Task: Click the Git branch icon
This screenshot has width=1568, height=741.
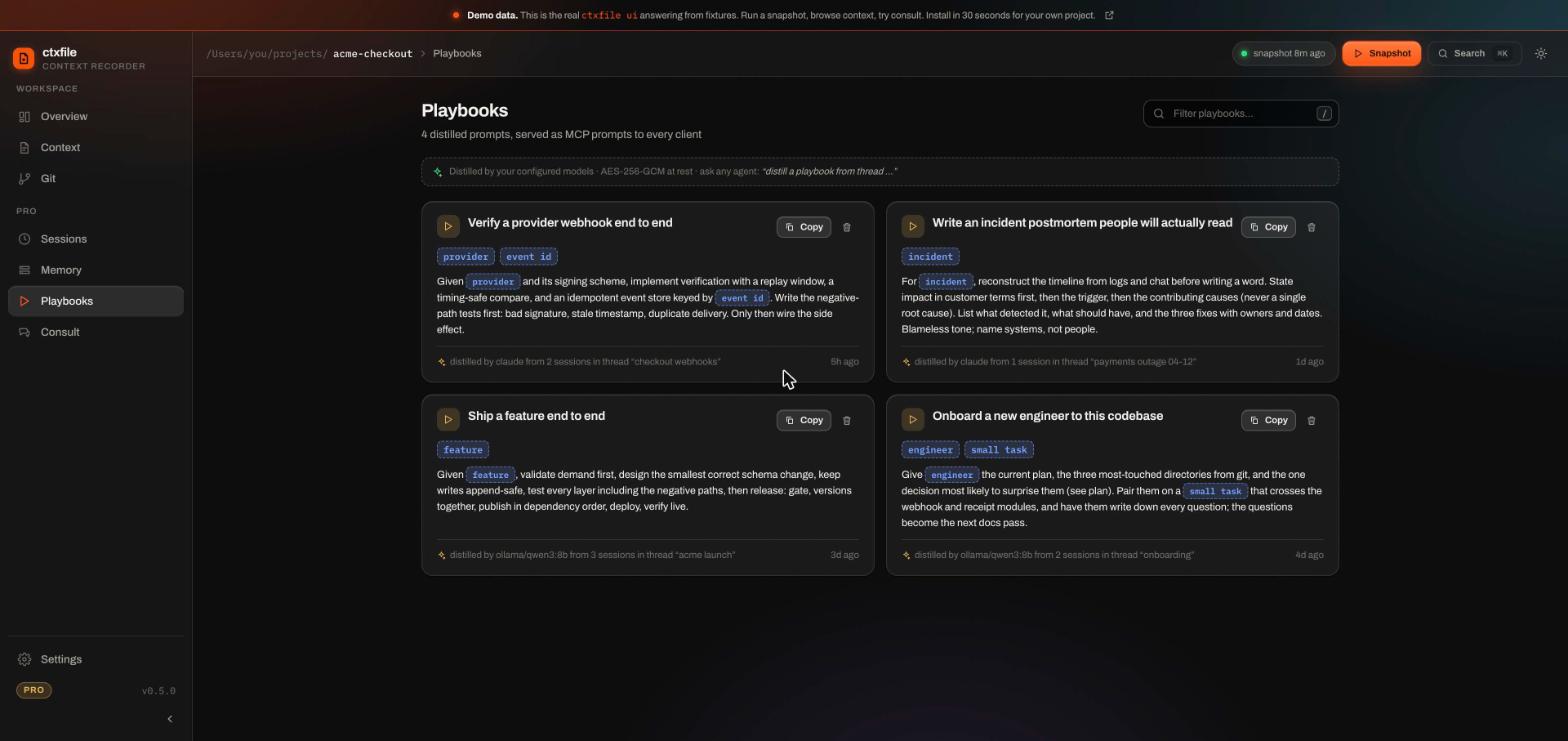Action: 24,178
